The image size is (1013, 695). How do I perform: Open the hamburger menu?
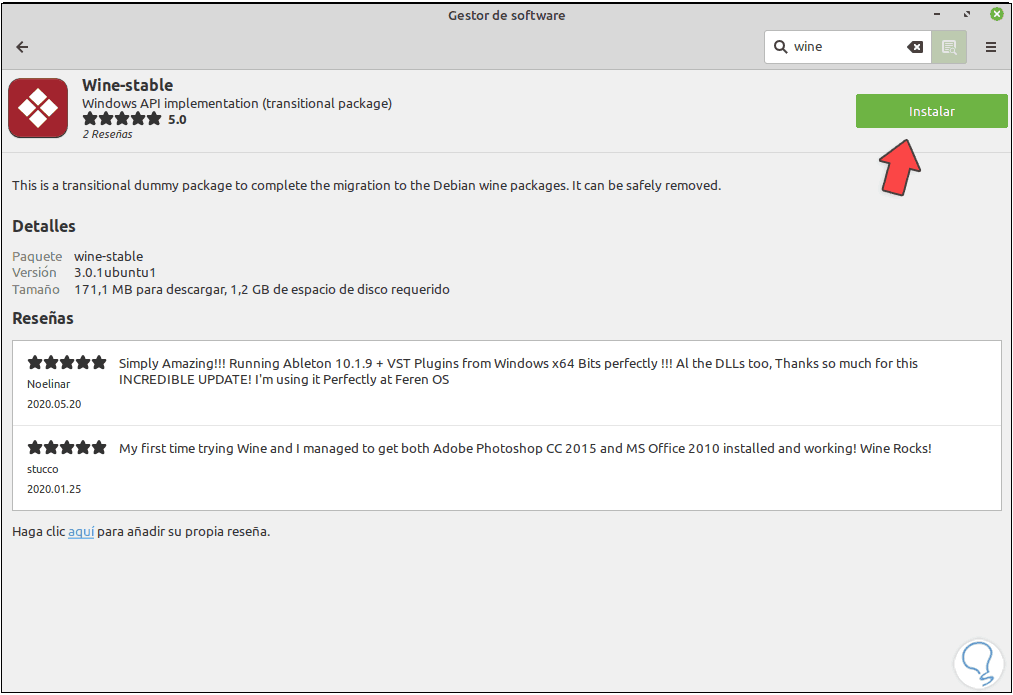(x=990, y=47)
